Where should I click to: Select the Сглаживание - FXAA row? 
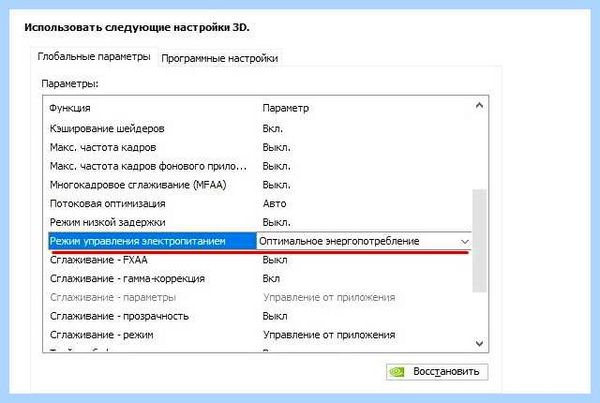[x=260, y=260]
